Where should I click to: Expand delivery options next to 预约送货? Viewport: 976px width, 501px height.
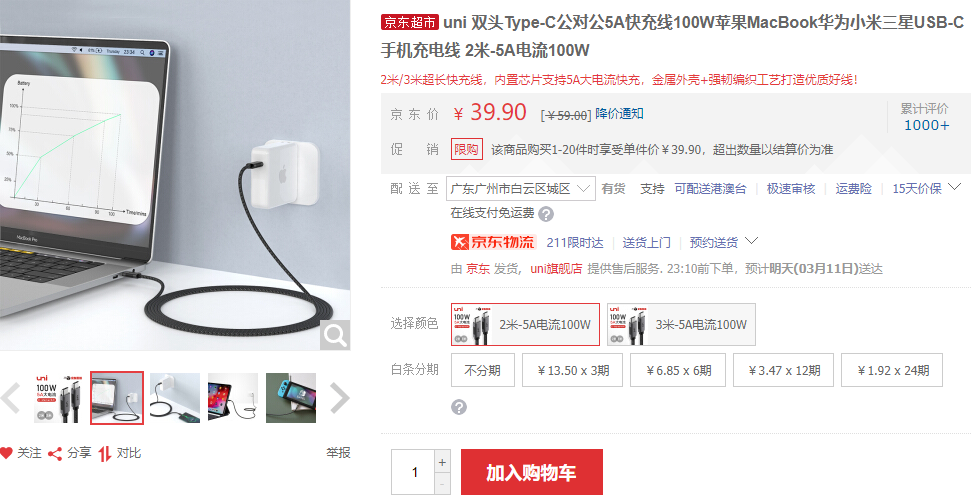click(751, 240)
